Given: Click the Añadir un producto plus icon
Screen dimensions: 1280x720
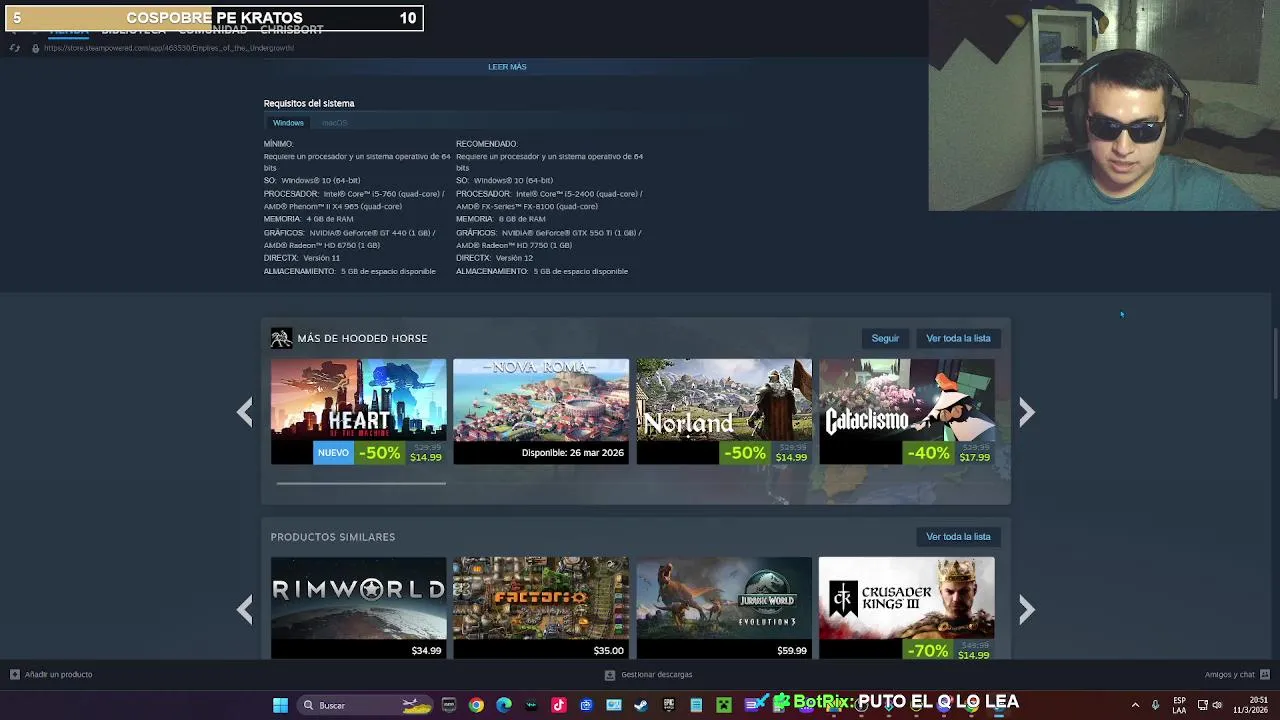Looking at the screenshot, I should point(14,674).
